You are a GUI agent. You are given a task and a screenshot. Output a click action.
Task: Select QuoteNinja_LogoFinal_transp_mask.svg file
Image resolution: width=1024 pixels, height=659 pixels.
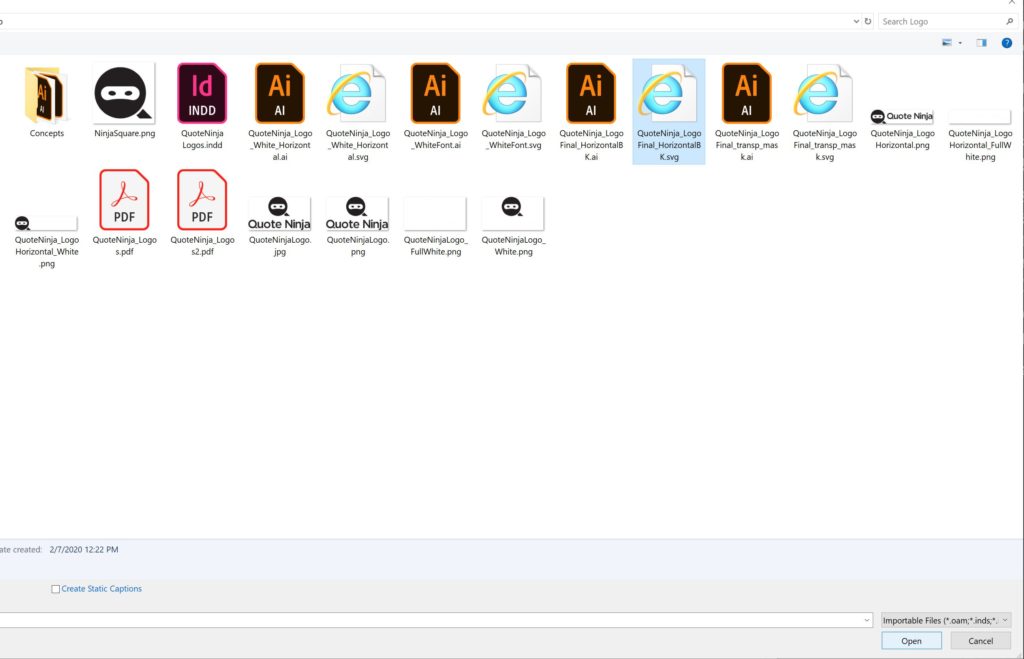[824, 112]
